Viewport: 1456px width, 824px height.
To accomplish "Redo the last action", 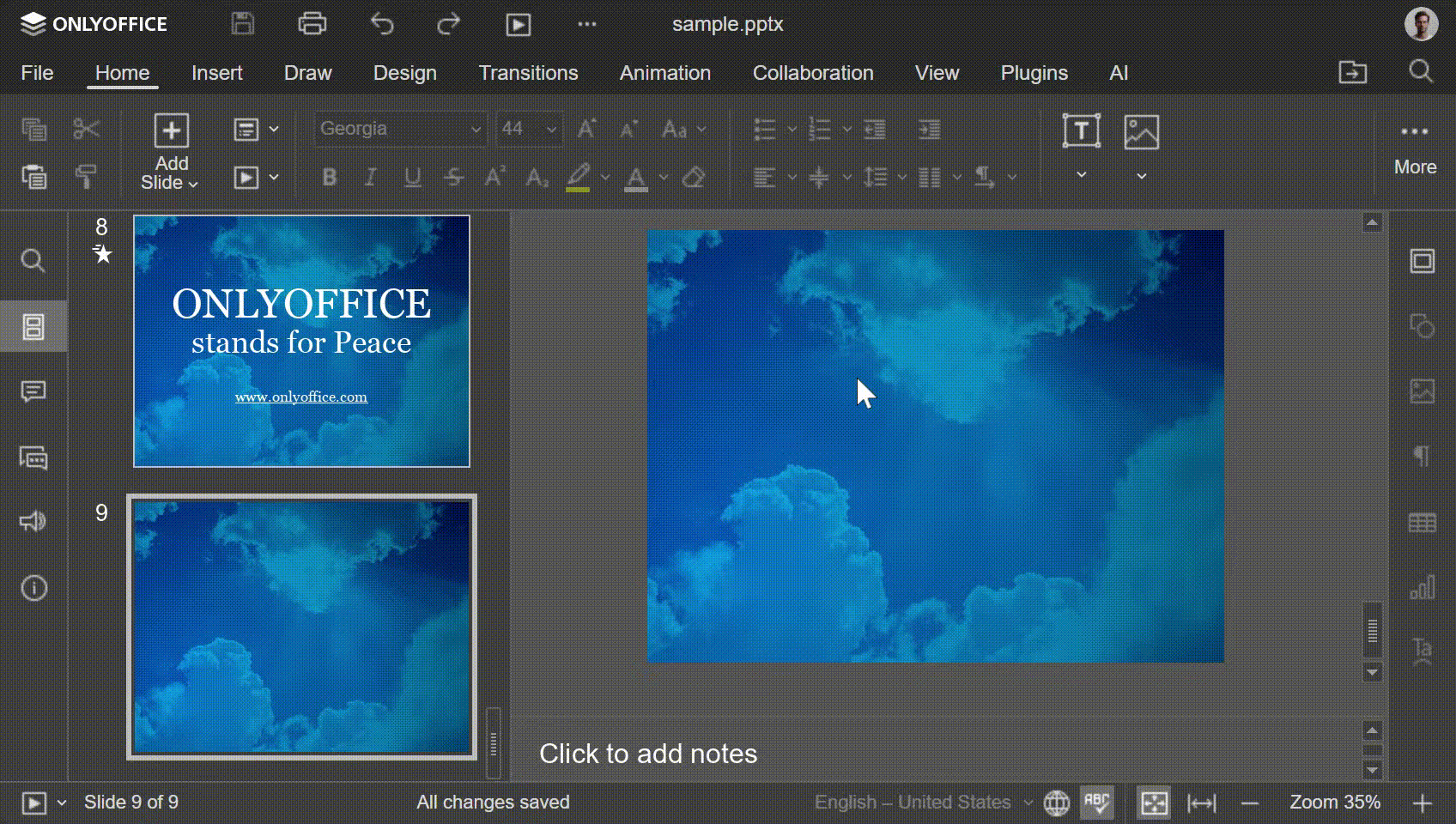I will click(x=448, y=24).
